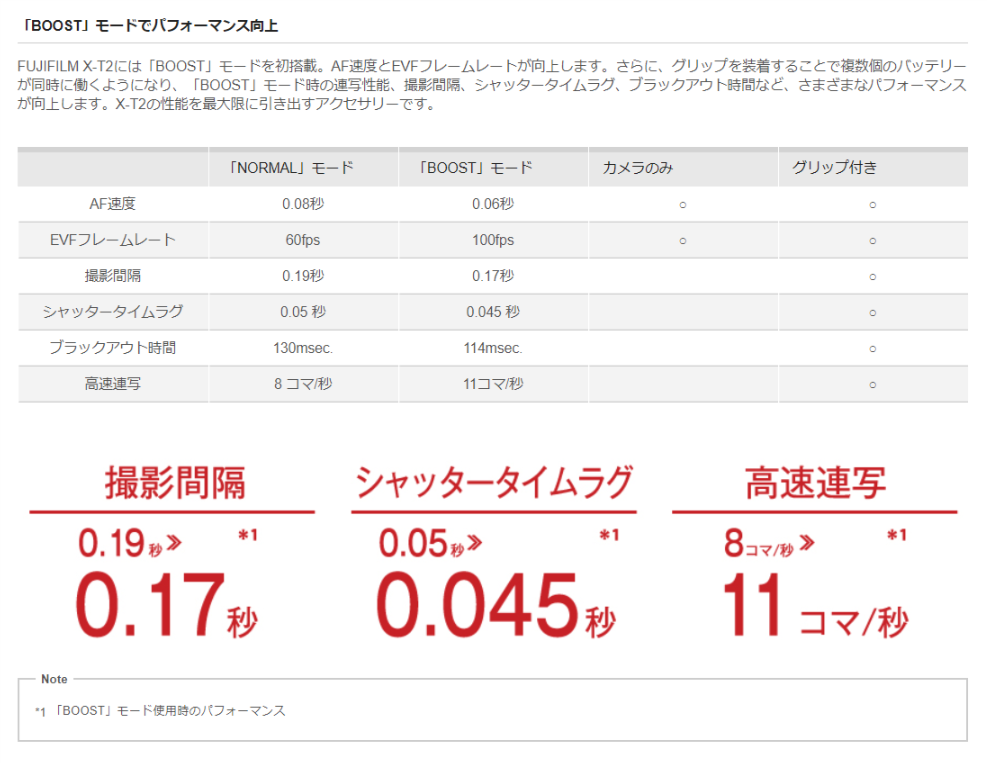The height and width of the screenshot is (763, 987).
Task: Click the circle for AF速度 under グリップ付き
Action: click(872, 205)
